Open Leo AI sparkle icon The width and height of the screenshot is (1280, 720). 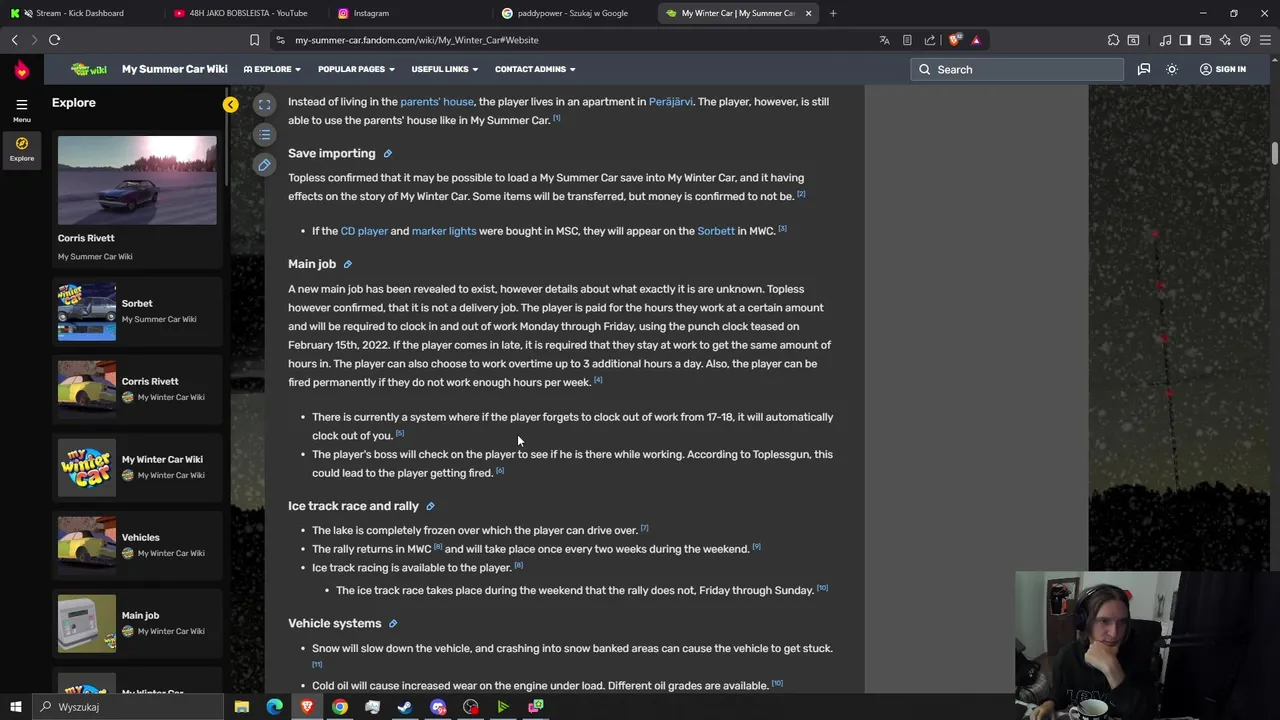click(1225, 40)
